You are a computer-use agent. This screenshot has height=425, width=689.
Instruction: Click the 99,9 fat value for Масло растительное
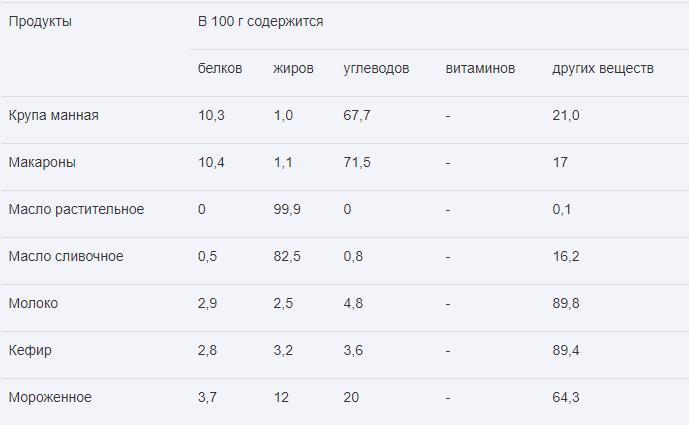pos(287,209)
